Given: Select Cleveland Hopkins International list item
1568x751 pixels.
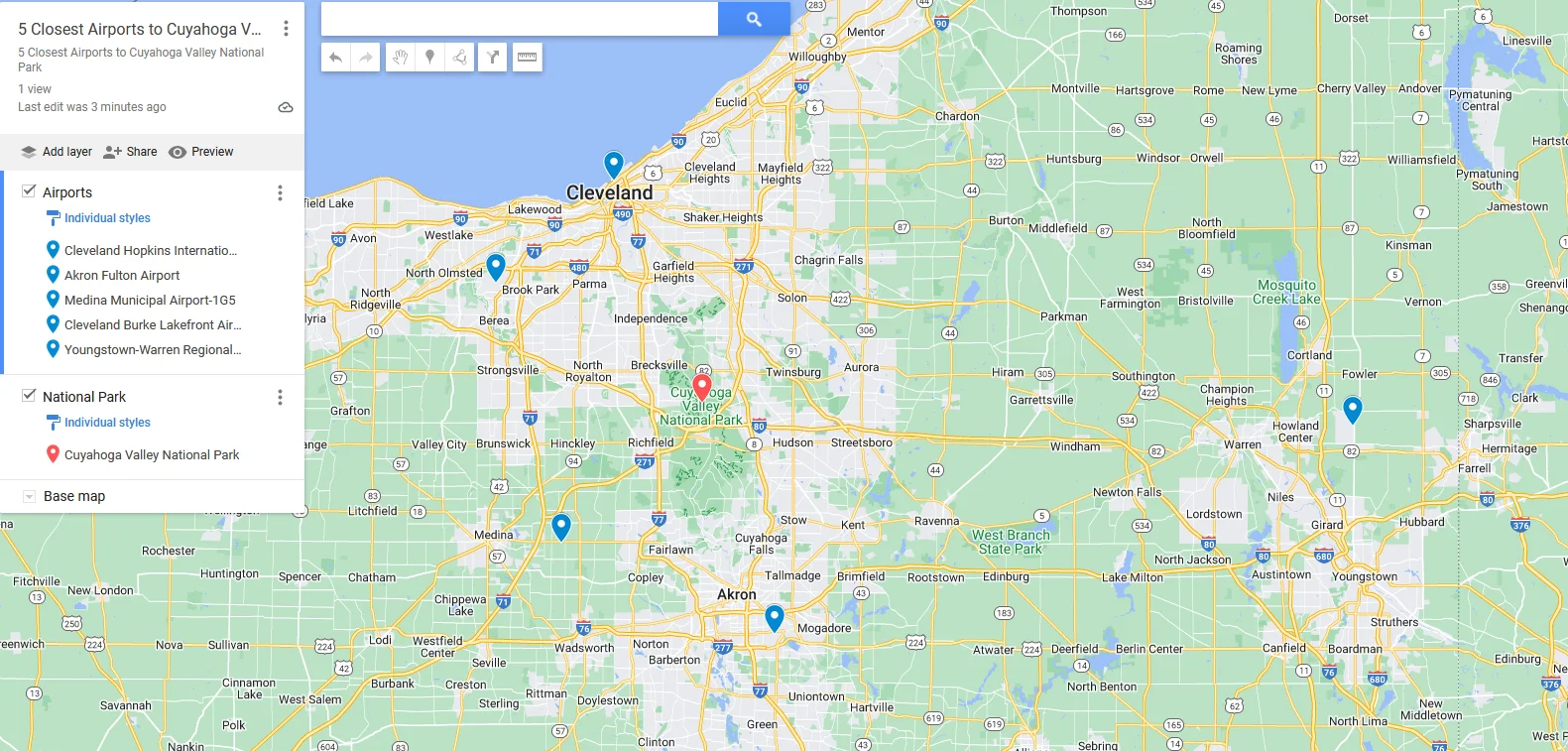Looking at the screenshot, I should point(151,250).
